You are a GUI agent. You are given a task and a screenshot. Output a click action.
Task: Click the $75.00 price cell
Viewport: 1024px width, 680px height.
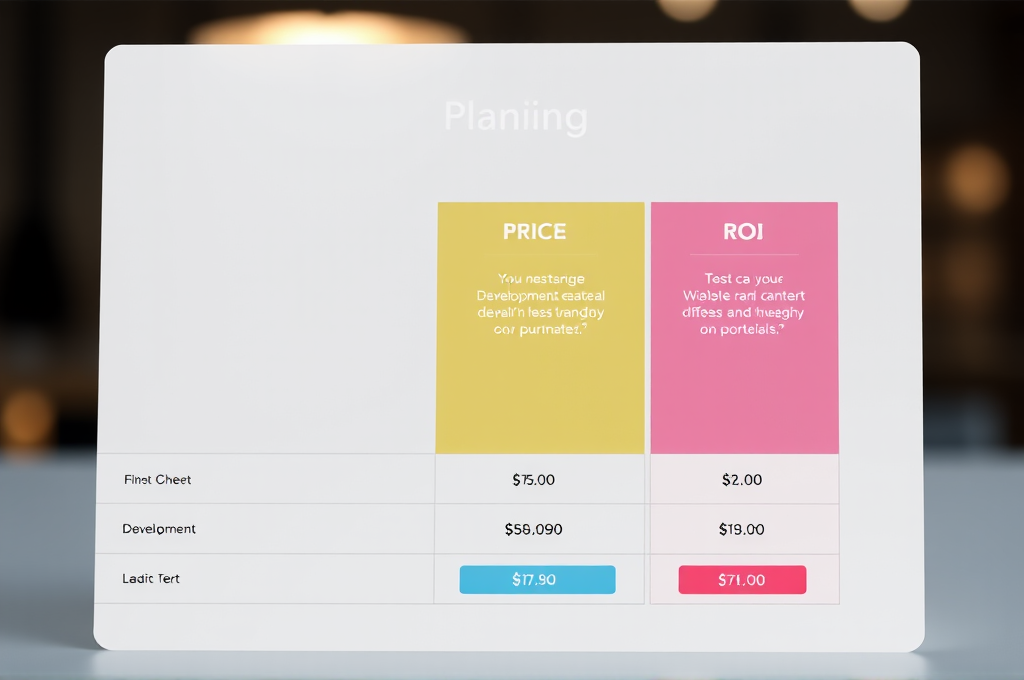pos(533,480)
